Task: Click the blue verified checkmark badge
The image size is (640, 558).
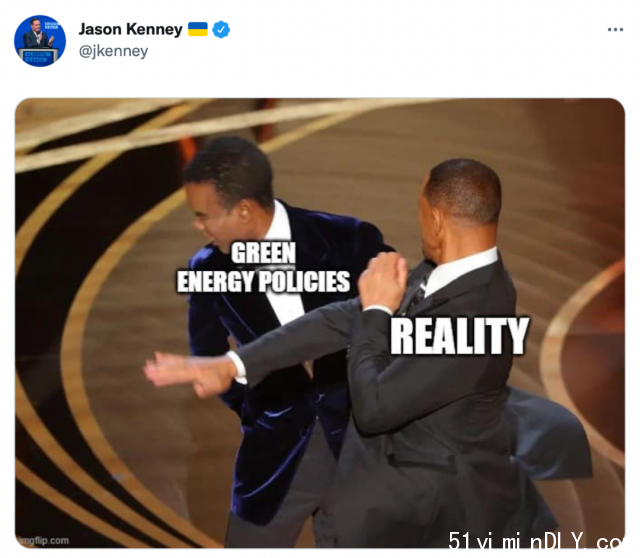Action: pos(221,29)
